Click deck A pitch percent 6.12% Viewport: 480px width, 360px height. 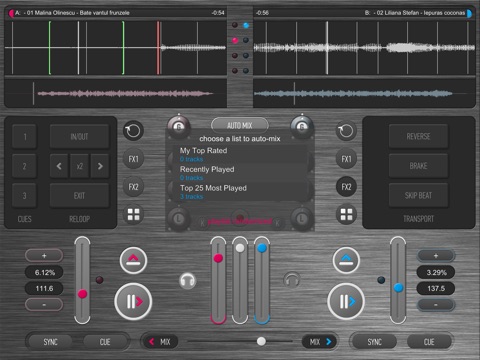44,272
